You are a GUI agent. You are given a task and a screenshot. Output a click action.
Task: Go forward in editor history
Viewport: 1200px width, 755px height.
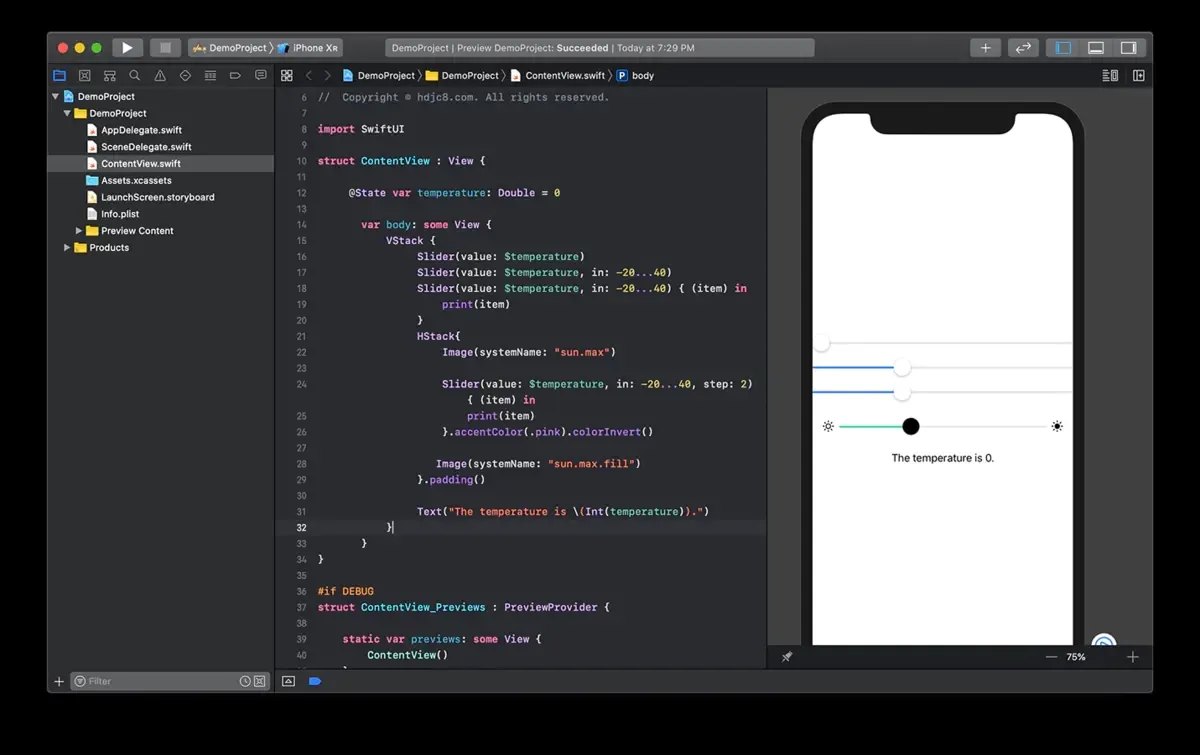pyautogui.click(x=327, y=75)
